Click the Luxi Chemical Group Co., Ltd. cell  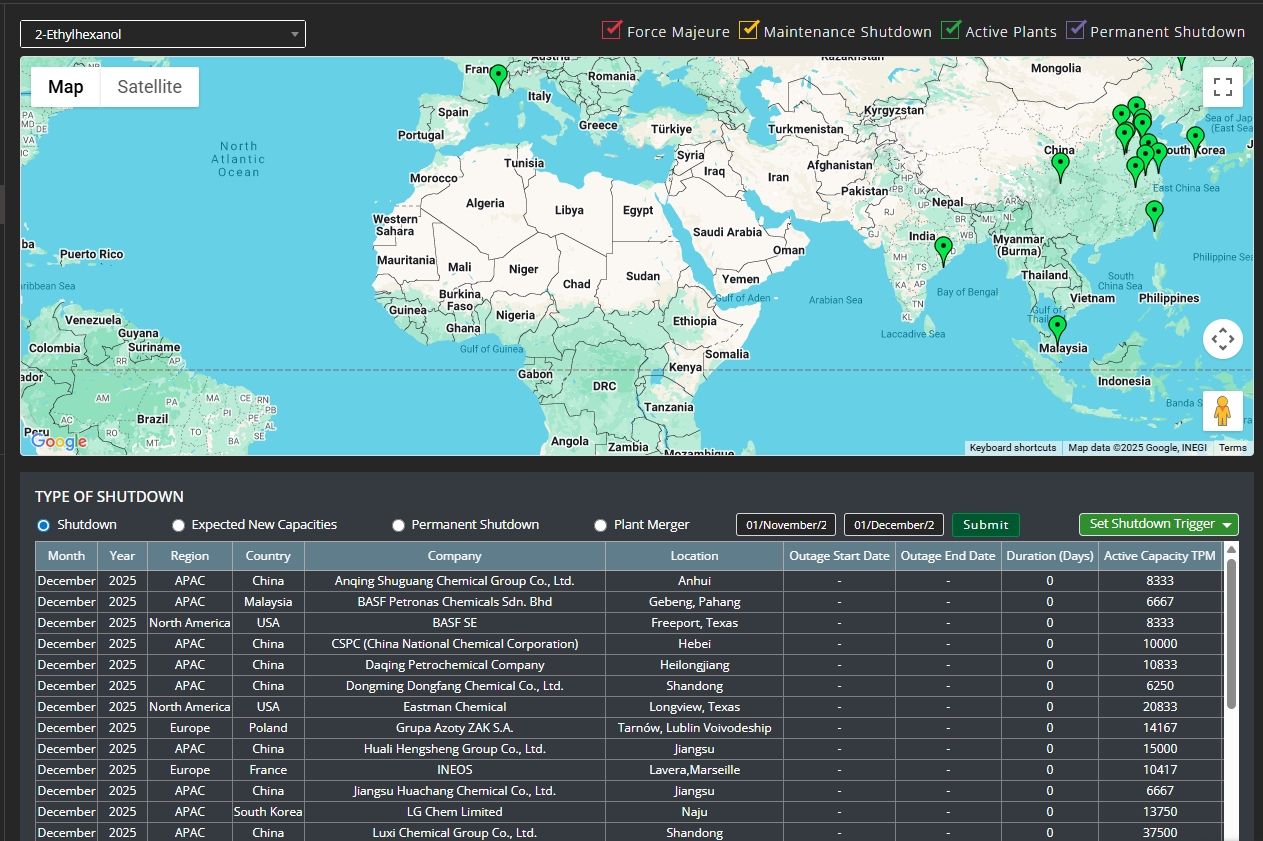point(455,833)
